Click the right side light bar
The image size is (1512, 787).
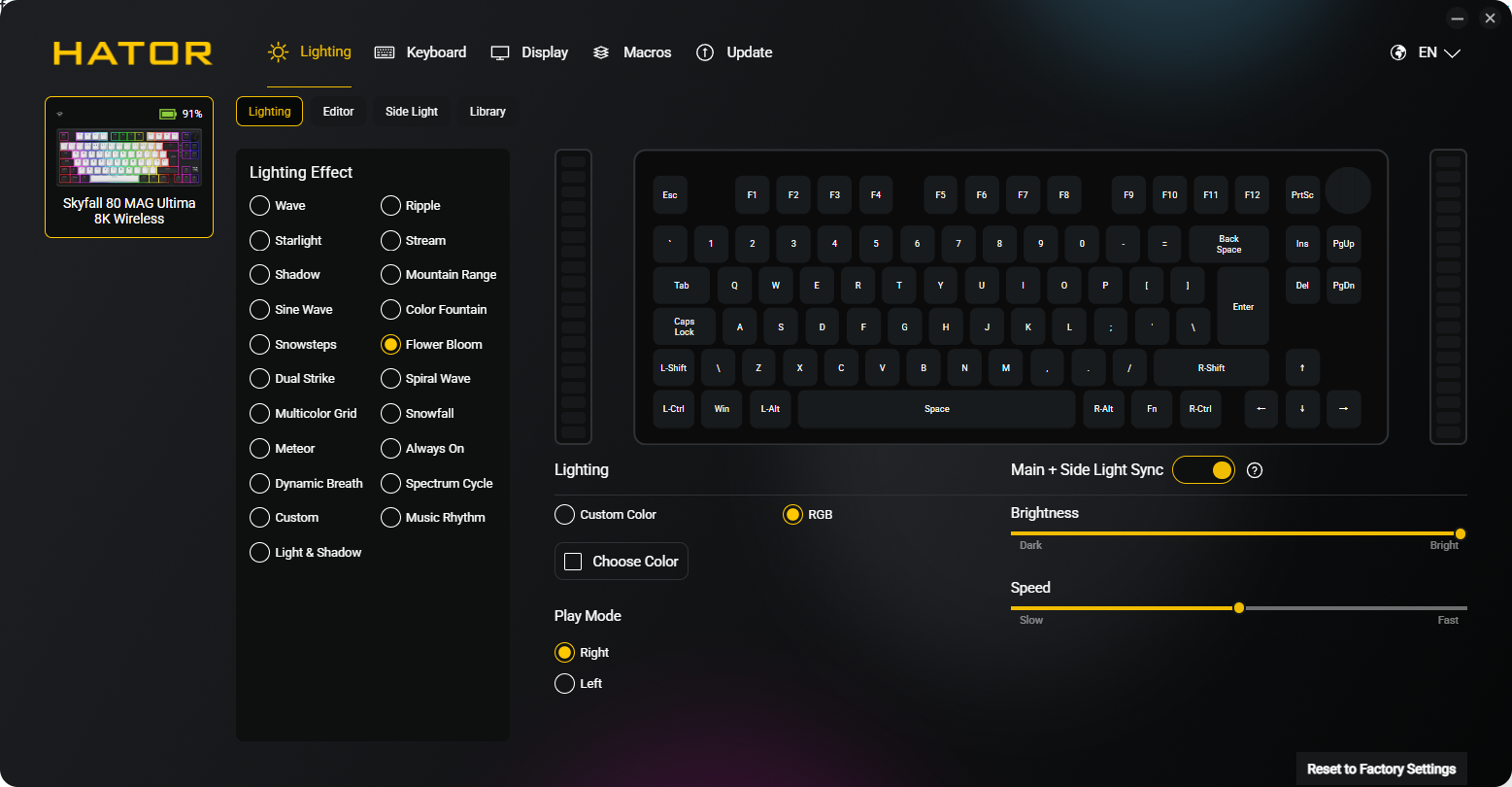click(1448, 296)
